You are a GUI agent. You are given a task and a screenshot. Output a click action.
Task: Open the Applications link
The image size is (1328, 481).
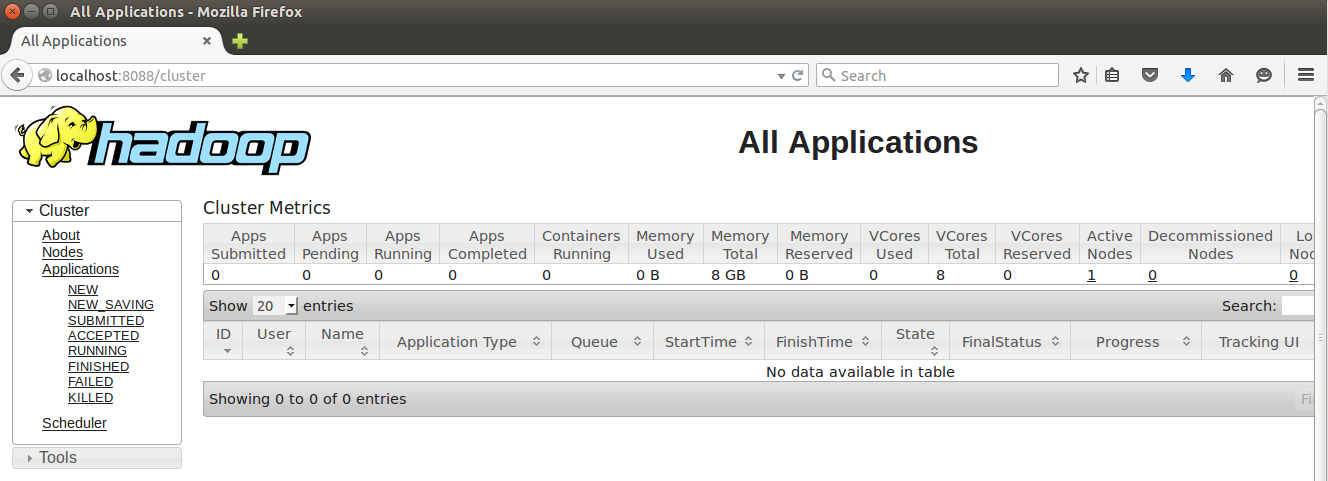click(80, 269)
